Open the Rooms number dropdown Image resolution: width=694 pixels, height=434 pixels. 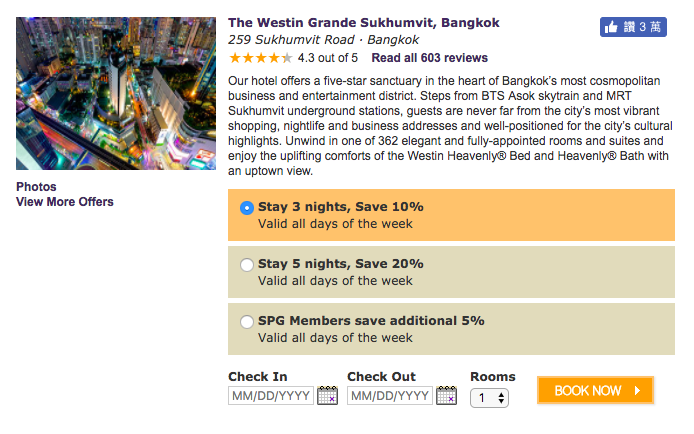click(x=489, y=398)
